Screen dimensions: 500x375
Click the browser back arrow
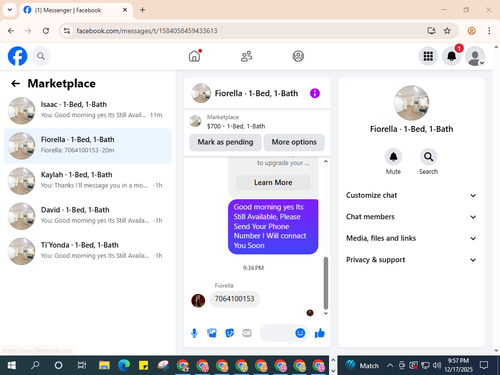[11, 31]
